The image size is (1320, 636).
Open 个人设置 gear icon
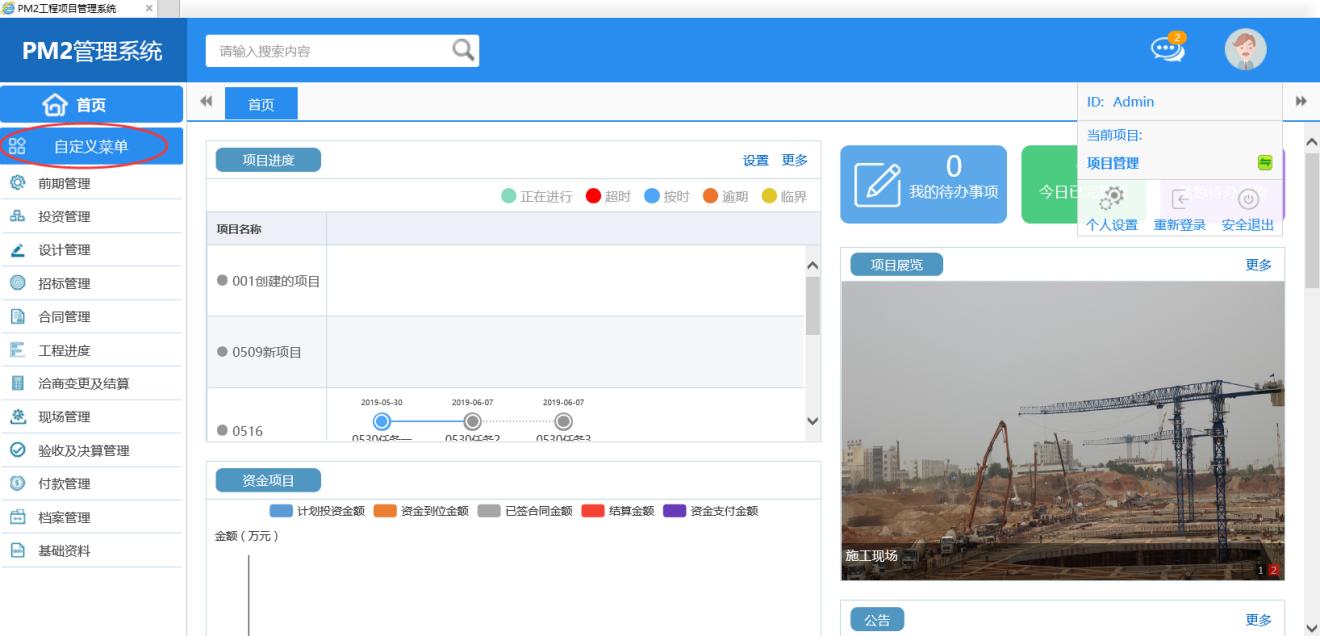[x=1112, y=197]
